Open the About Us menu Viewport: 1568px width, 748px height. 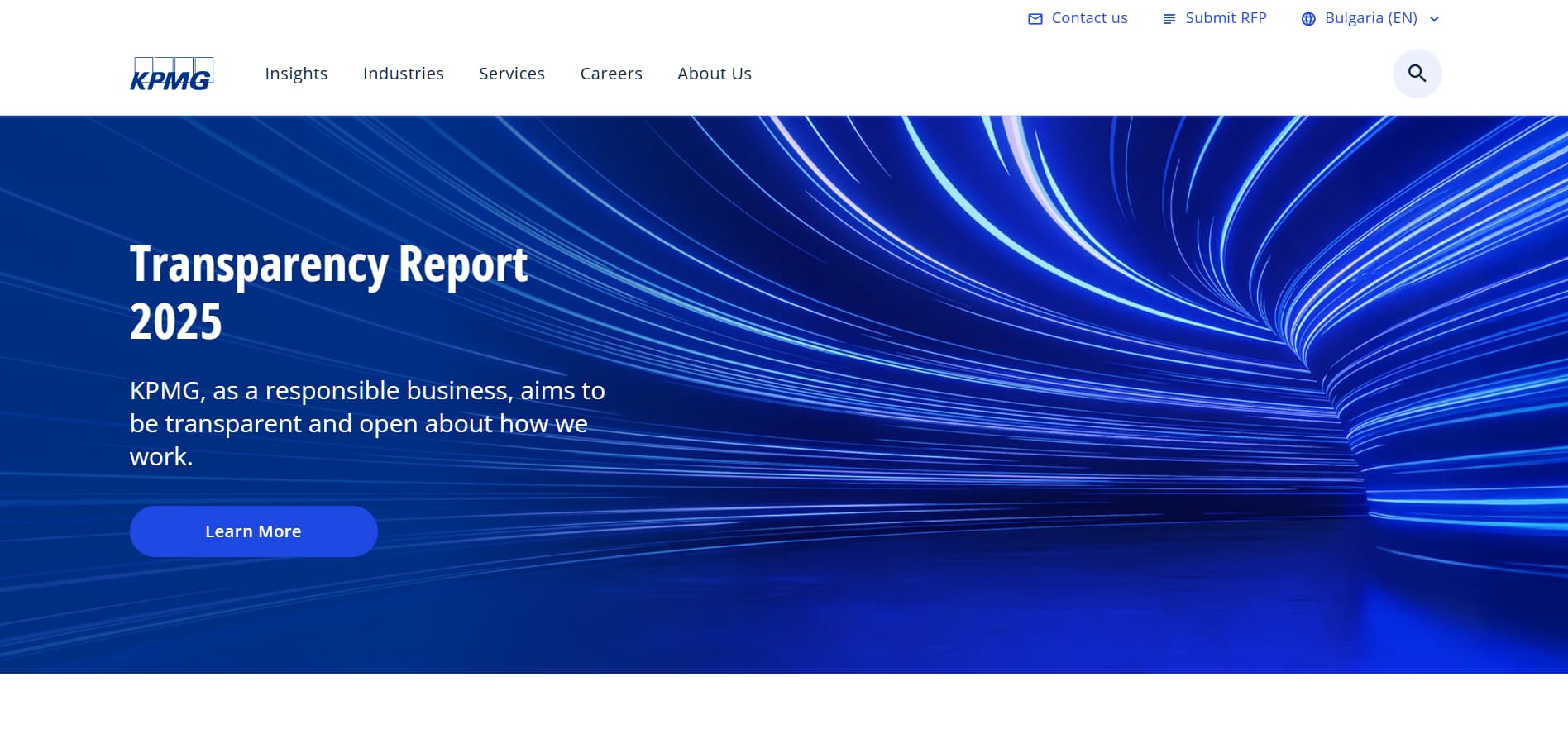(715, 74)
